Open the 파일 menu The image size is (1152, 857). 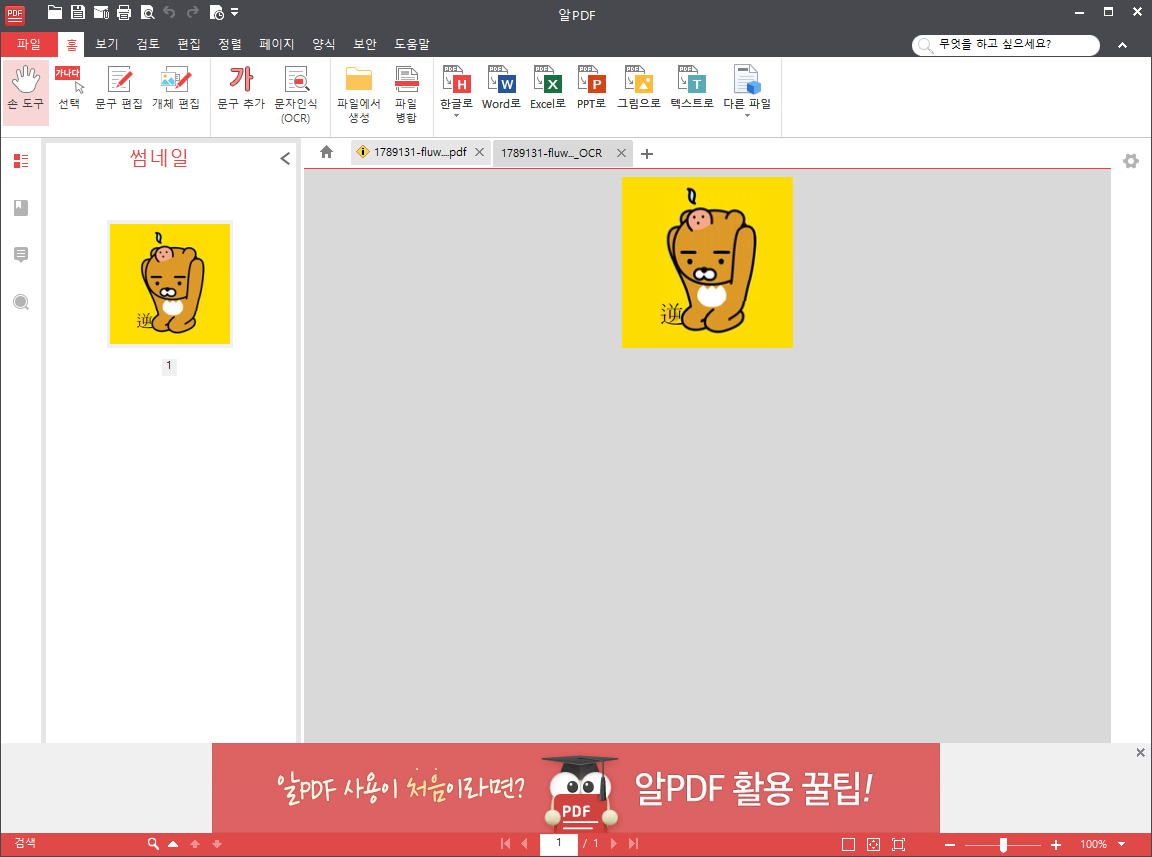(x=29, y=44)
